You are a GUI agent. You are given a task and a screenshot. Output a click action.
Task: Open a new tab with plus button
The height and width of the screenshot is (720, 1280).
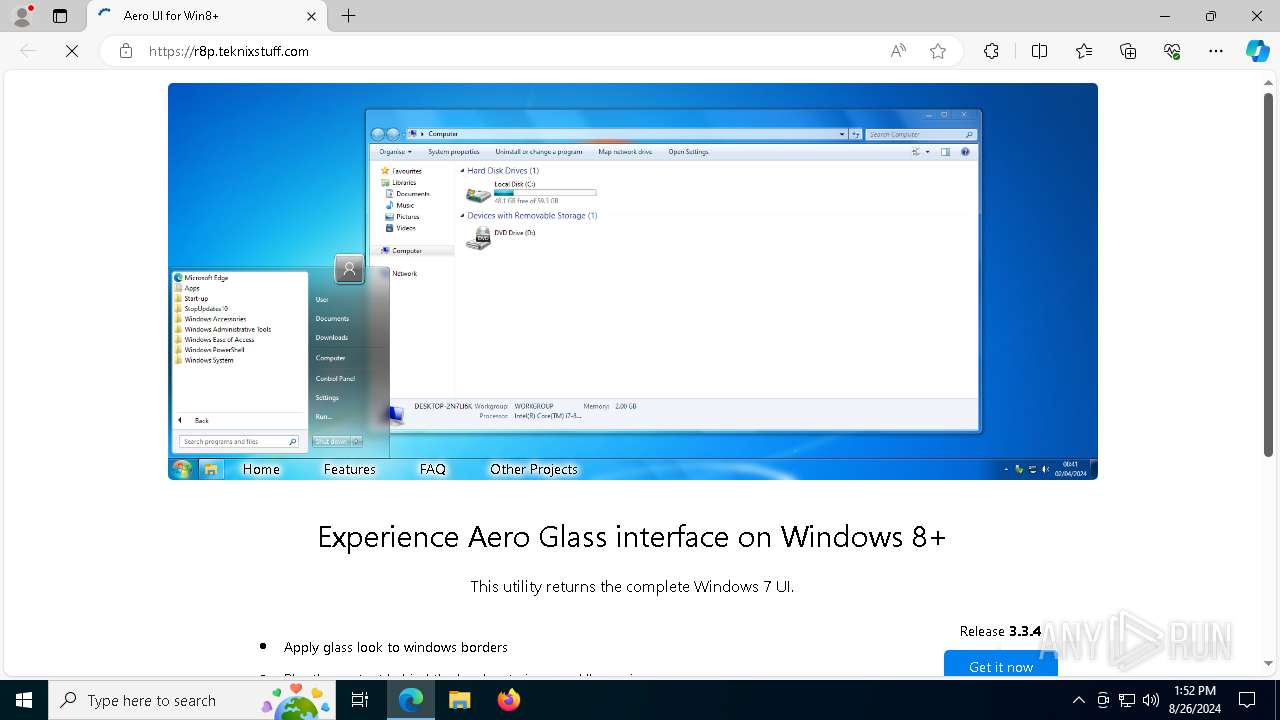coord(348,16)
